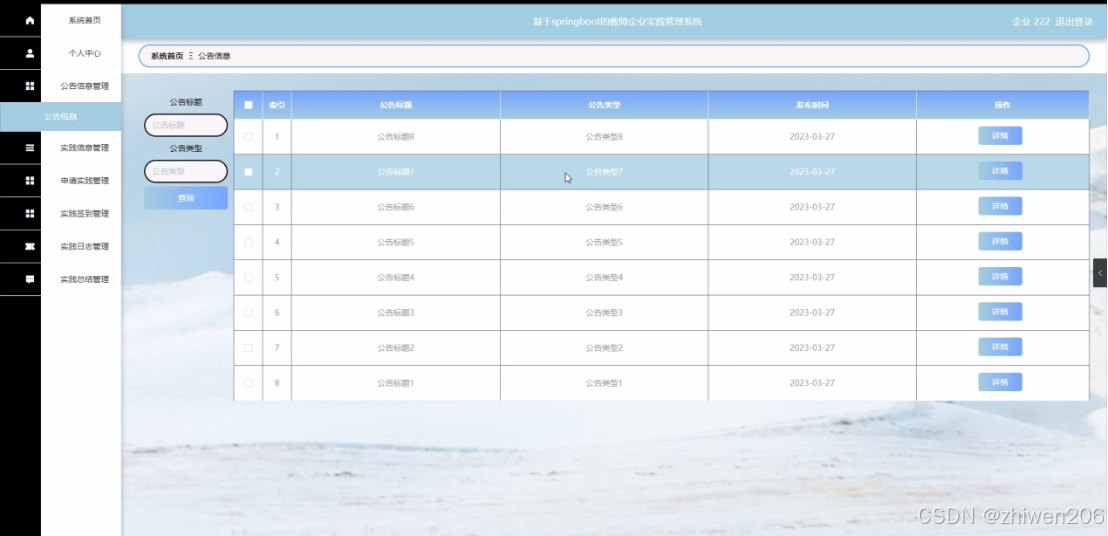Click the cell 公告类型5
The height and width of the screenshot is (536, 1108).
pyautogui.click(x=604, y=242)
